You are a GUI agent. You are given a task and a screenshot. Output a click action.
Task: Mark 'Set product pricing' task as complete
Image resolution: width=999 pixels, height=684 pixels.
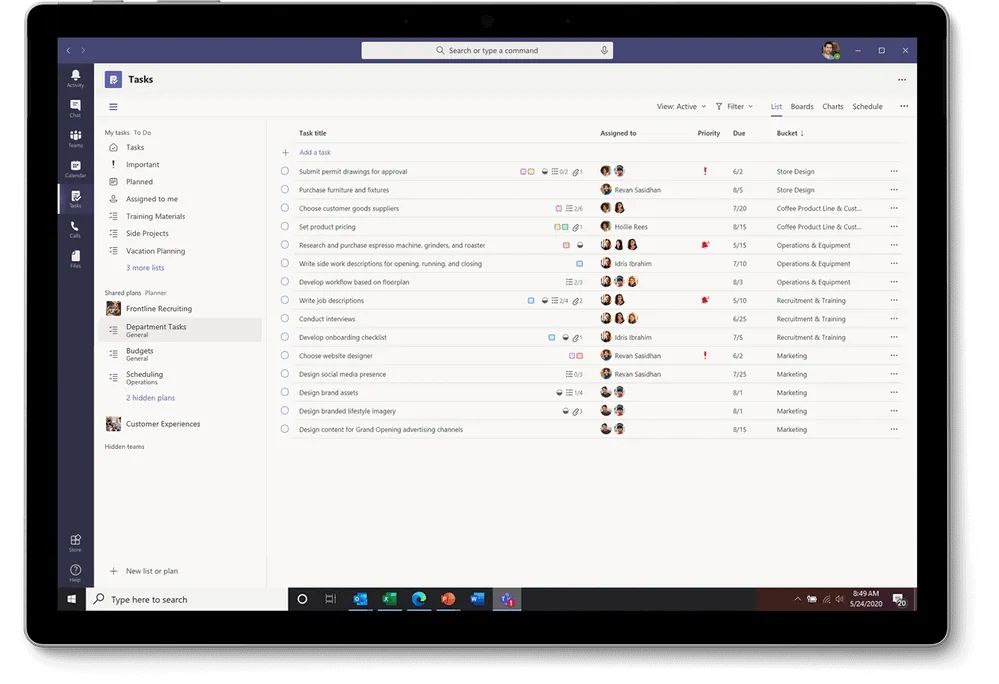click(284, 226)
